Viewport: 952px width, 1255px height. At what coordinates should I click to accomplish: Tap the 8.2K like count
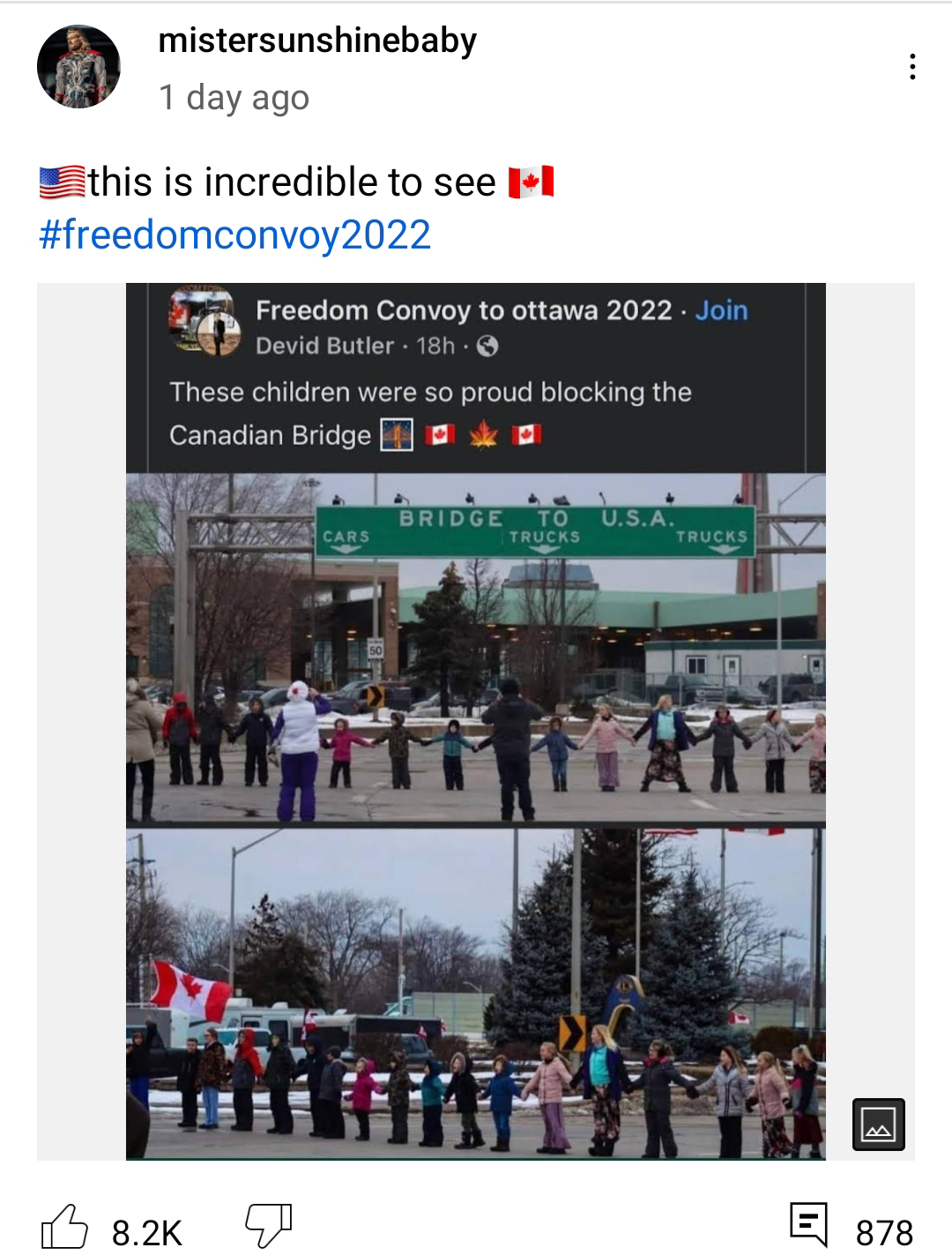click(146, 1232)
